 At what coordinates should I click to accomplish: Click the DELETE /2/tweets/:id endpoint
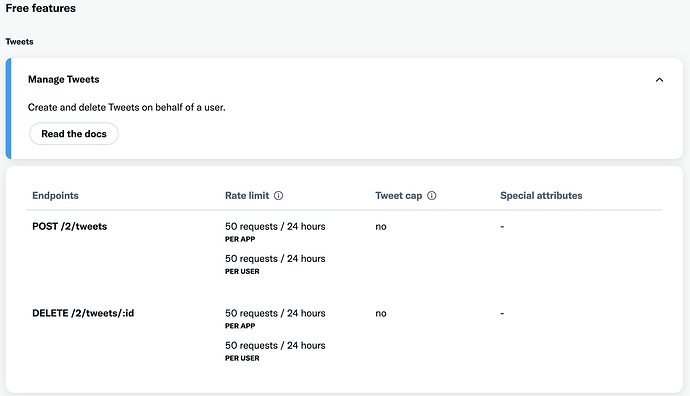tap(83, 313)
